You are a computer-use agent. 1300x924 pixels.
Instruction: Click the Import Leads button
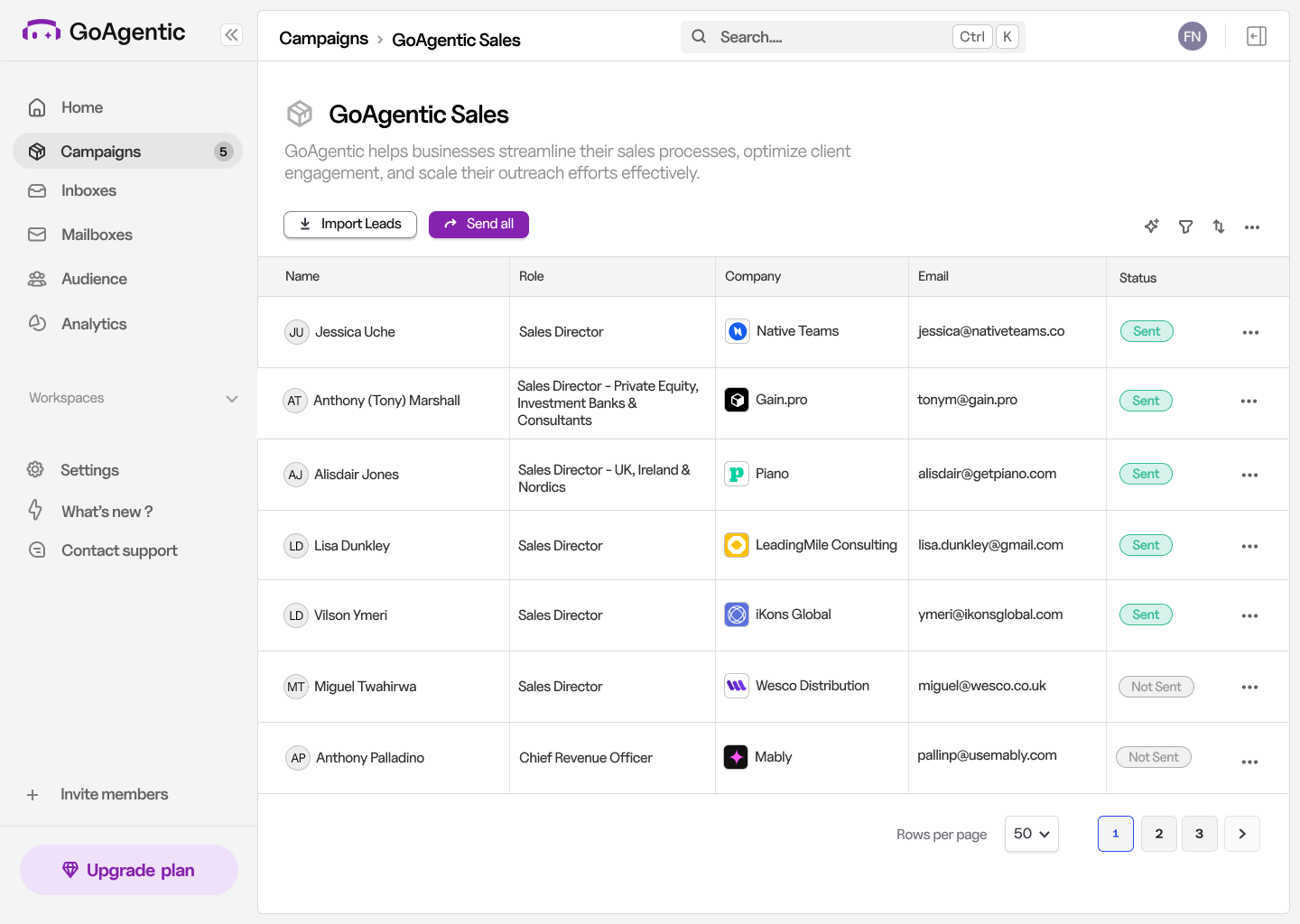tap(350, 225)
